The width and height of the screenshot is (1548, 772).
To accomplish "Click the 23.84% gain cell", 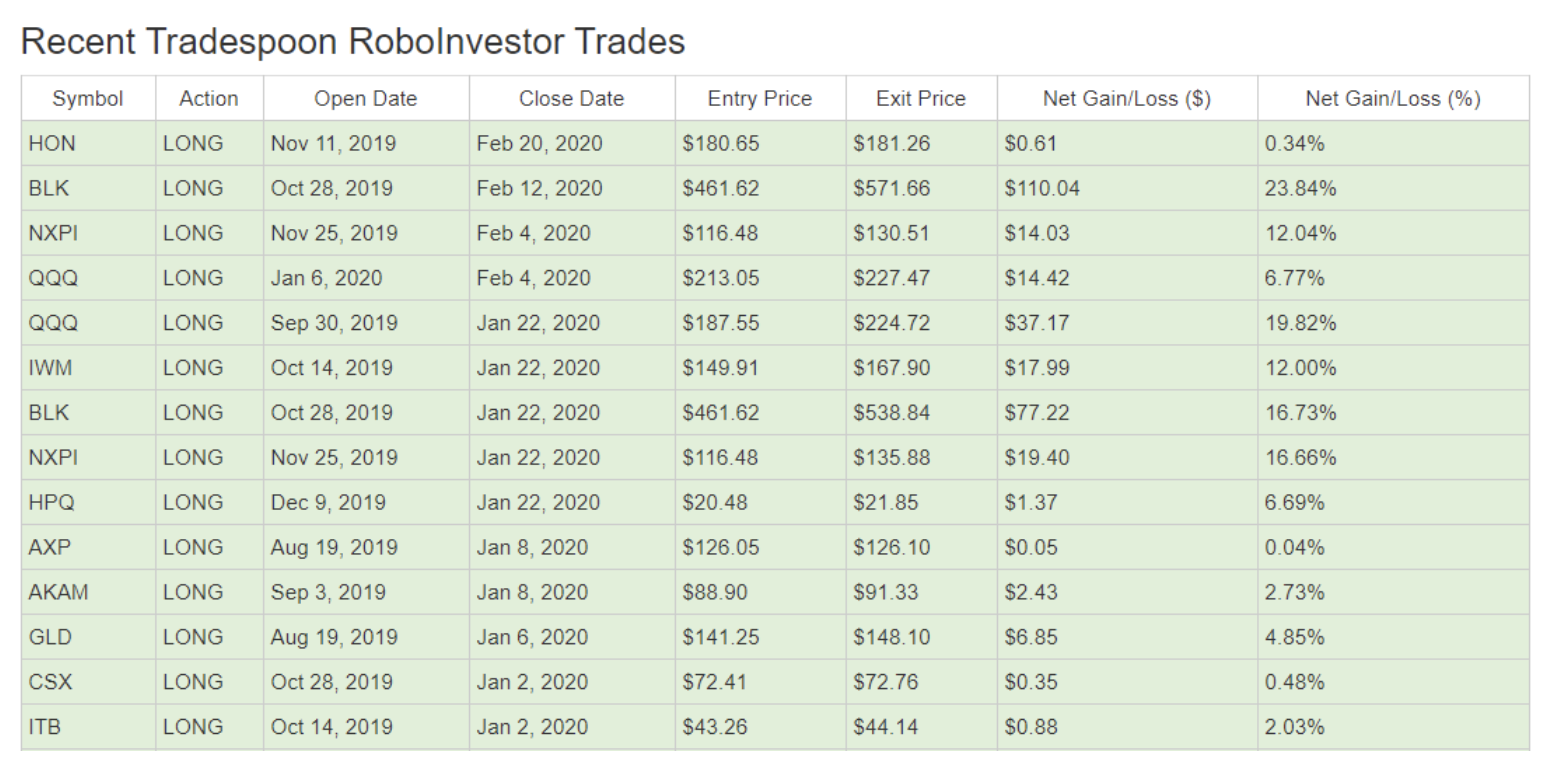I will 1393,189.
